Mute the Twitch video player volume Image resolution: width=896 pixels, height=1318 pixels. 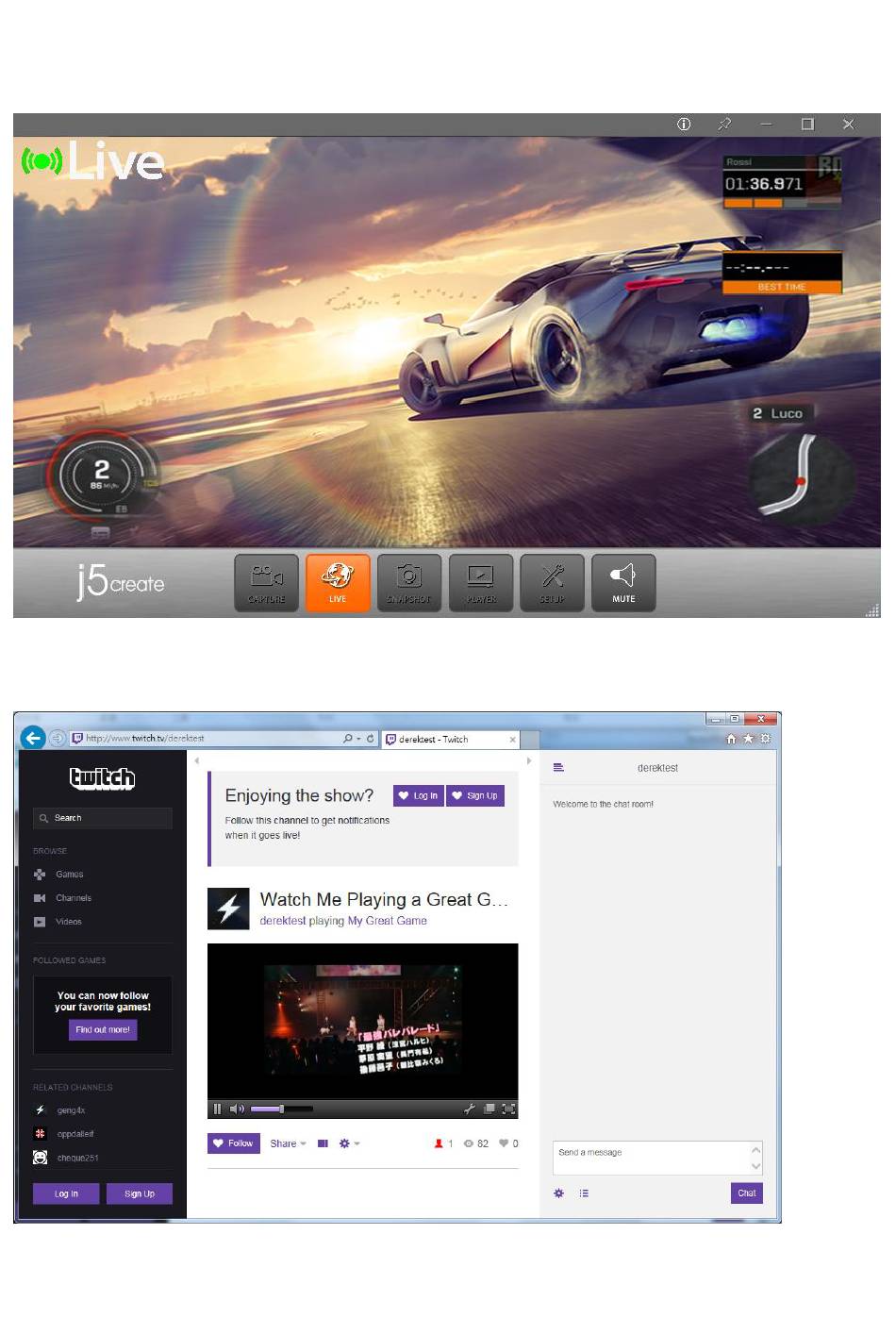(237, 1109)
